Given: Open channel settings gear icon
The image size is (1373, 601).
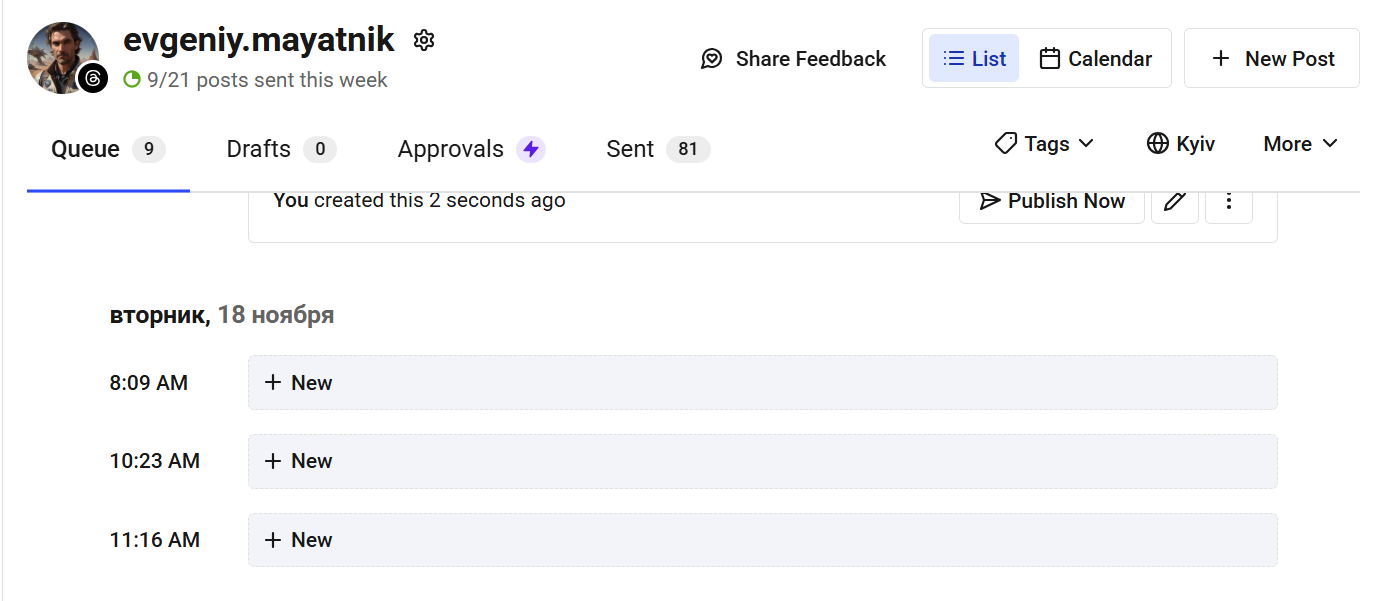Looking at the screenshot, I should pos(424,40).
